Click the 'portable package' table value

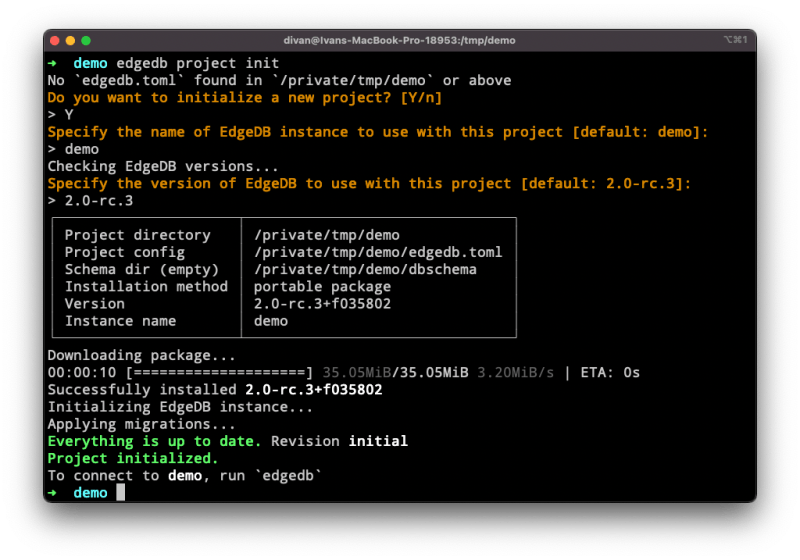coord(322,287)
